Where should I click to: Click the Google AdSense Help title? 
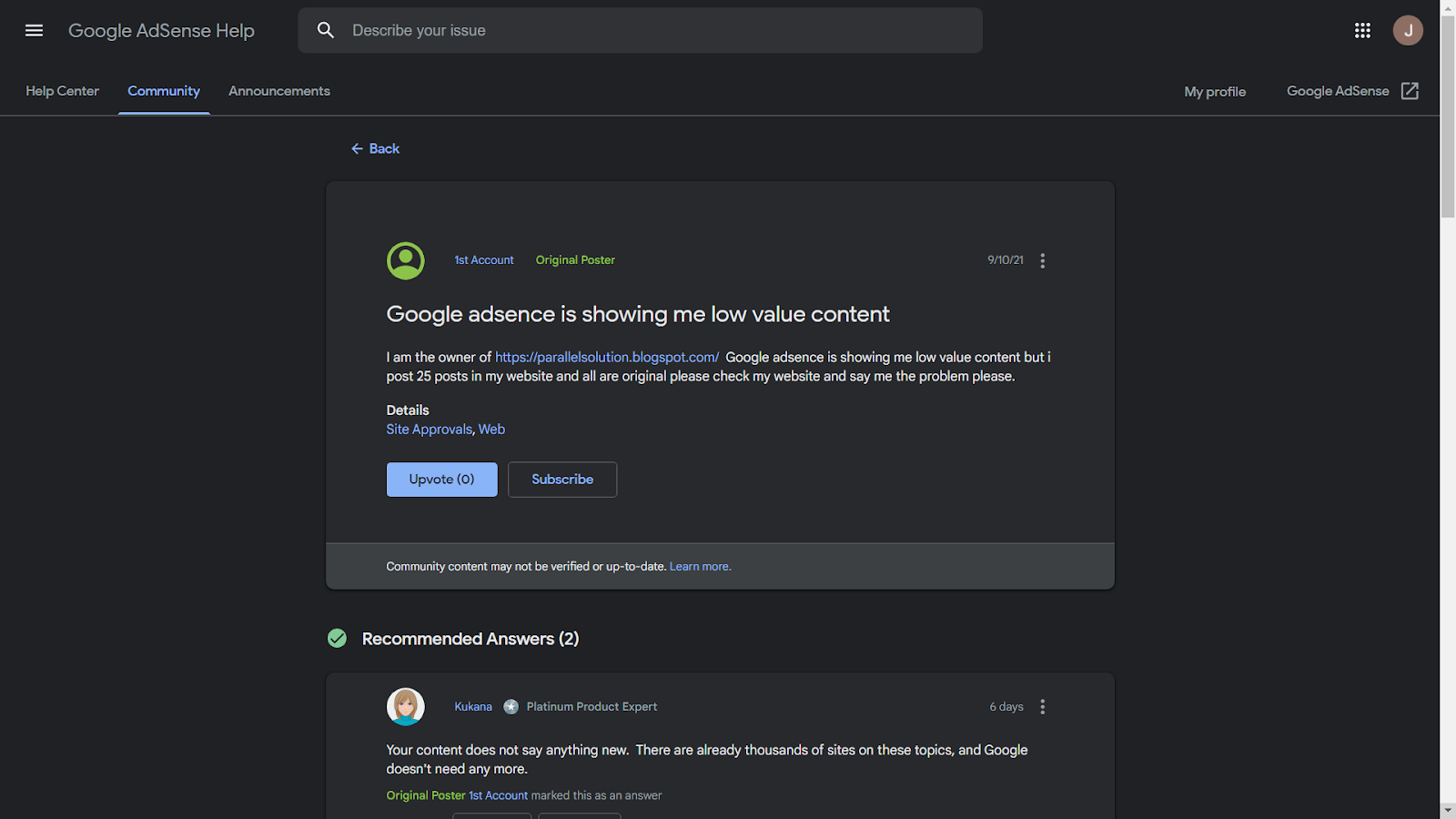click(x=161, y=30)
